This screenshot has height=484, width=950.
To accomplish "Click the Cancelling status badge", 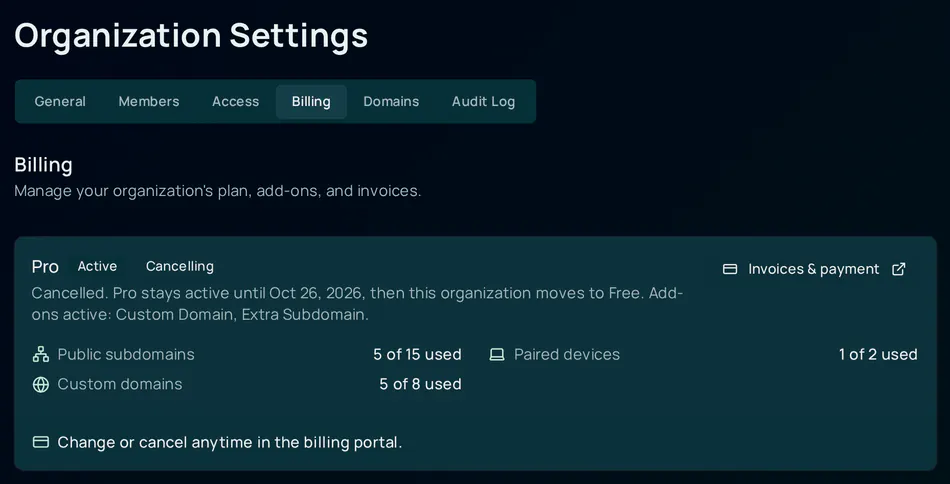I will [x=180, y=267].
